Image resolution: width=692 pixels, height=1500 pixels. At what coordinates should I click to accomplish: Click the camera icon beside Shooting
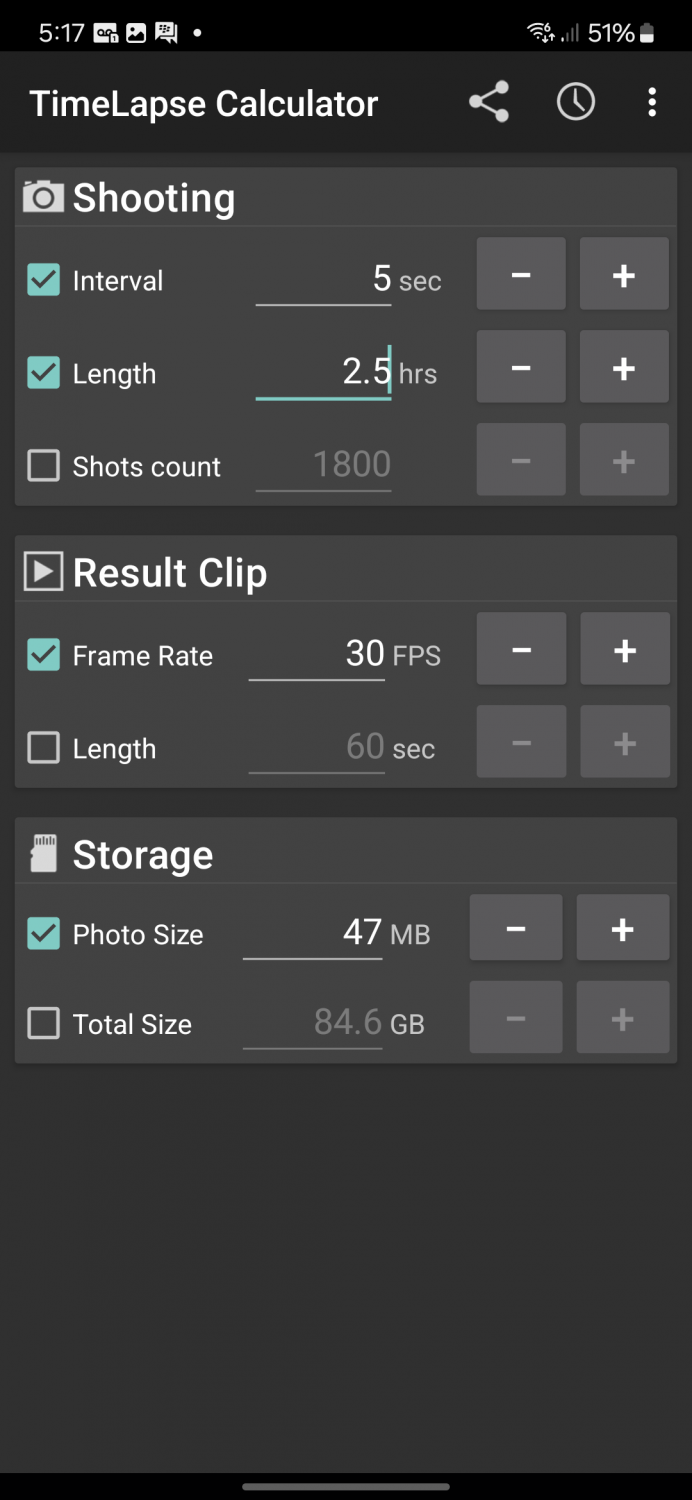pos(41,197)
